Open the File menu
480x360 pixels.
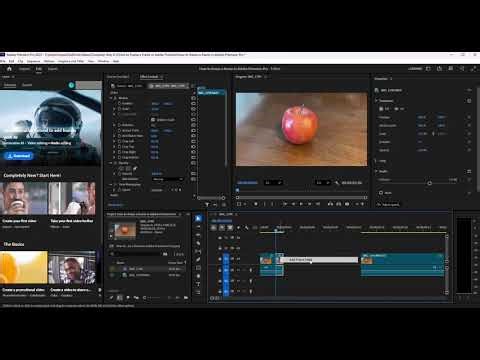pyautogui.click(x=2, y=61)
